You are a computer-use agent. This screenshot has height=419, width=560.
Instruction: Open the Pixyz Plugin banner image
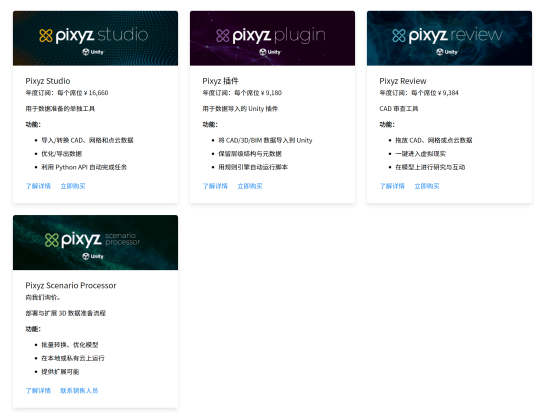point(272,38)
